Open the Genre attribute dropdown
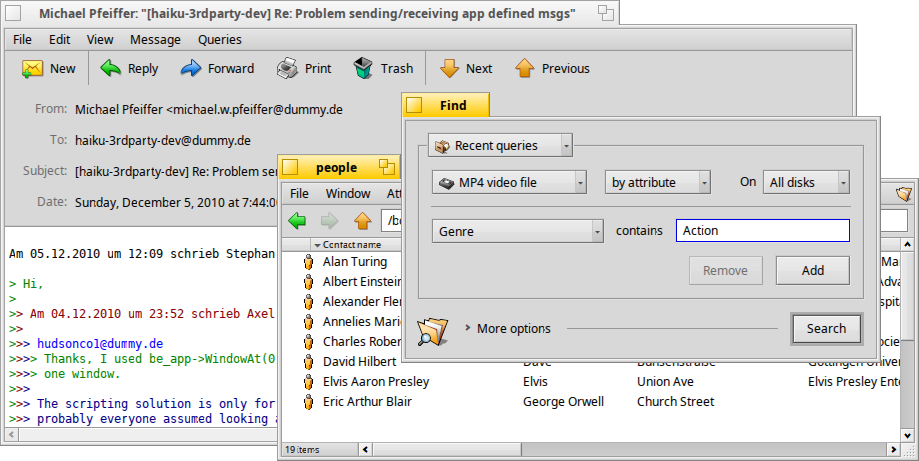 click(x=518, y=231)
